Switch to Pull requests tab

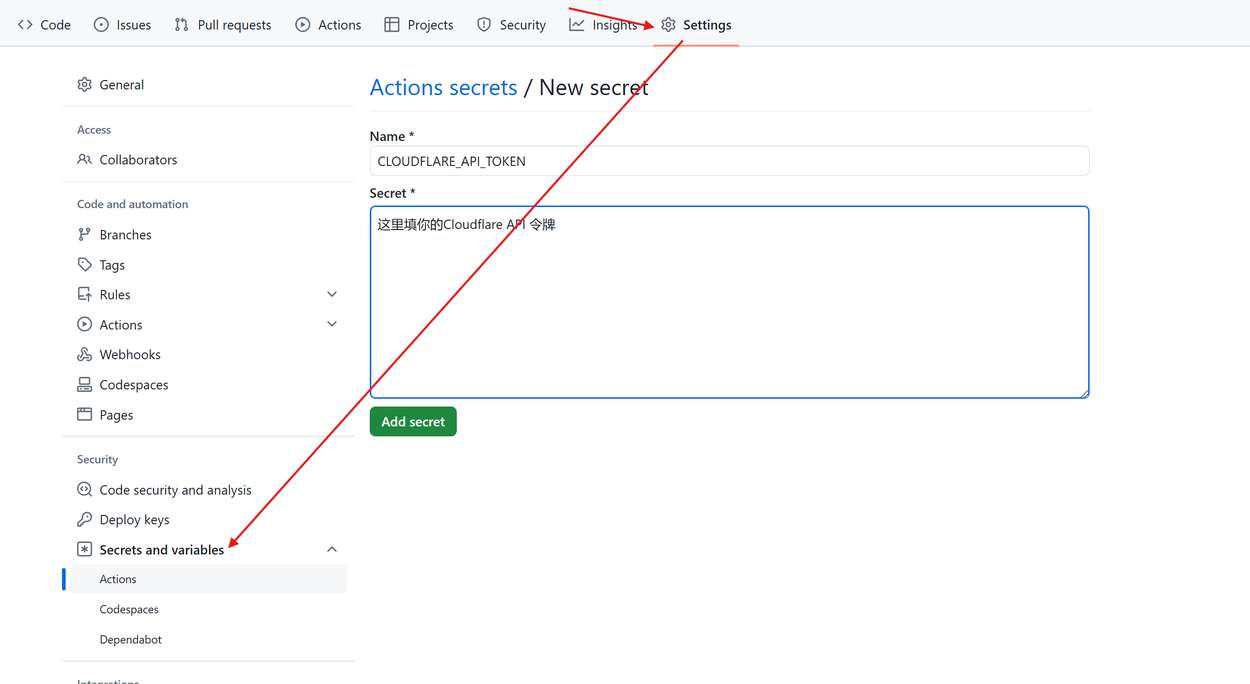[222, 24]
